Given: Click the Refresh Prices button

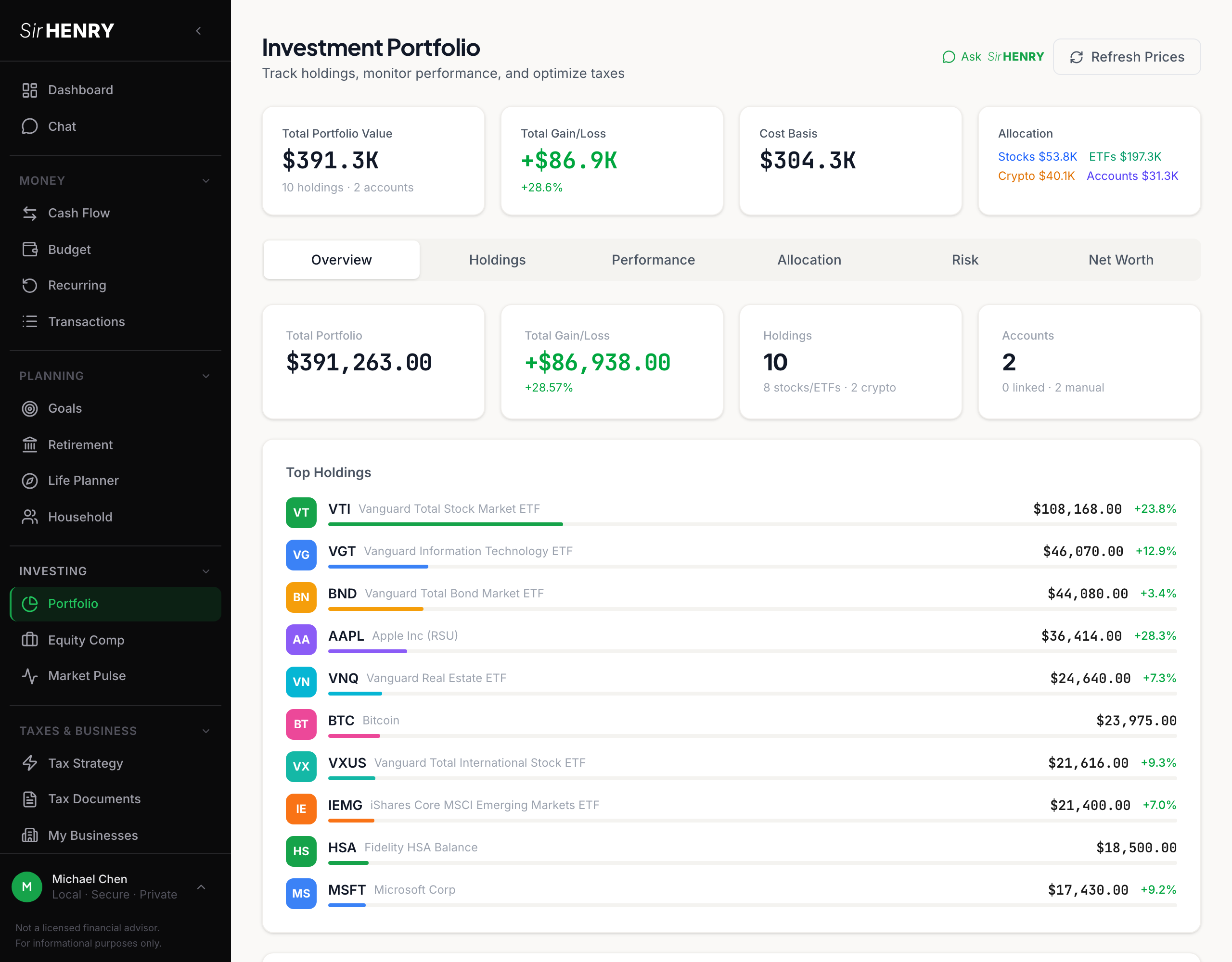Looking at the screenshot, I should (1127, 57).
